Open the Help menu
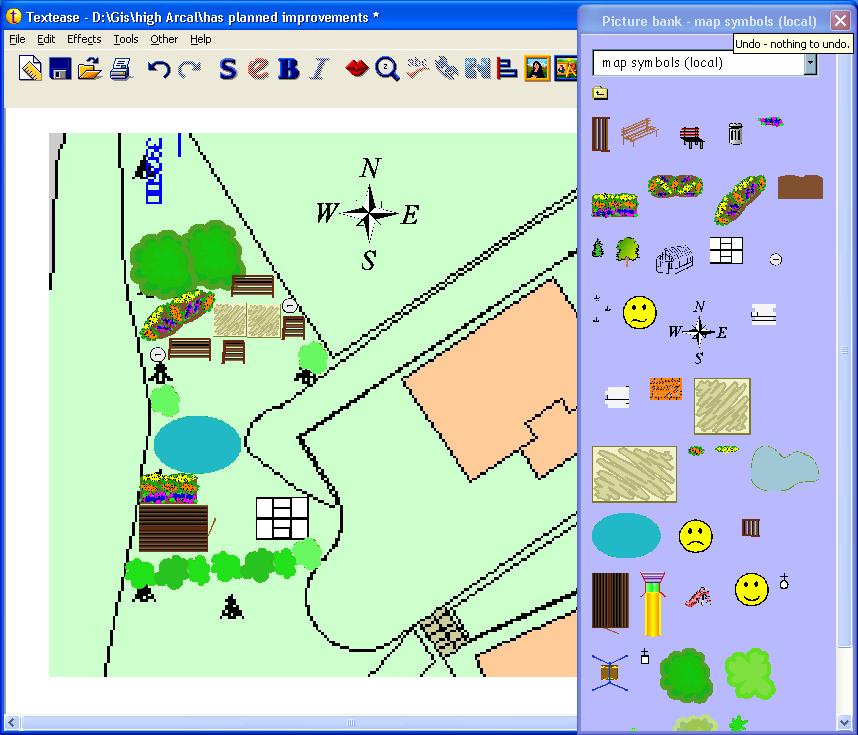 pos(200,39)
